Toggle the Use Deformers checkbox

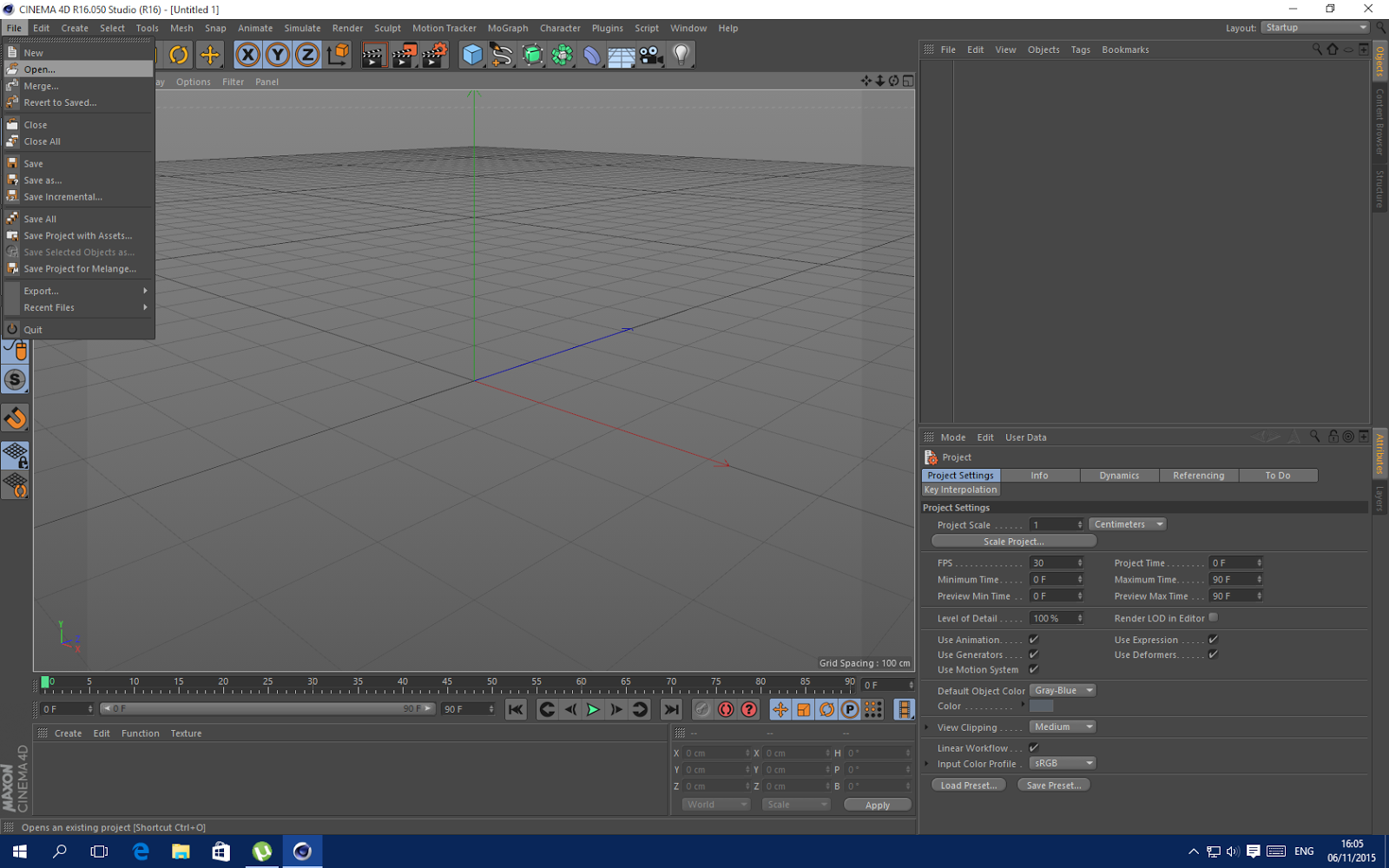coord(1214,654)
